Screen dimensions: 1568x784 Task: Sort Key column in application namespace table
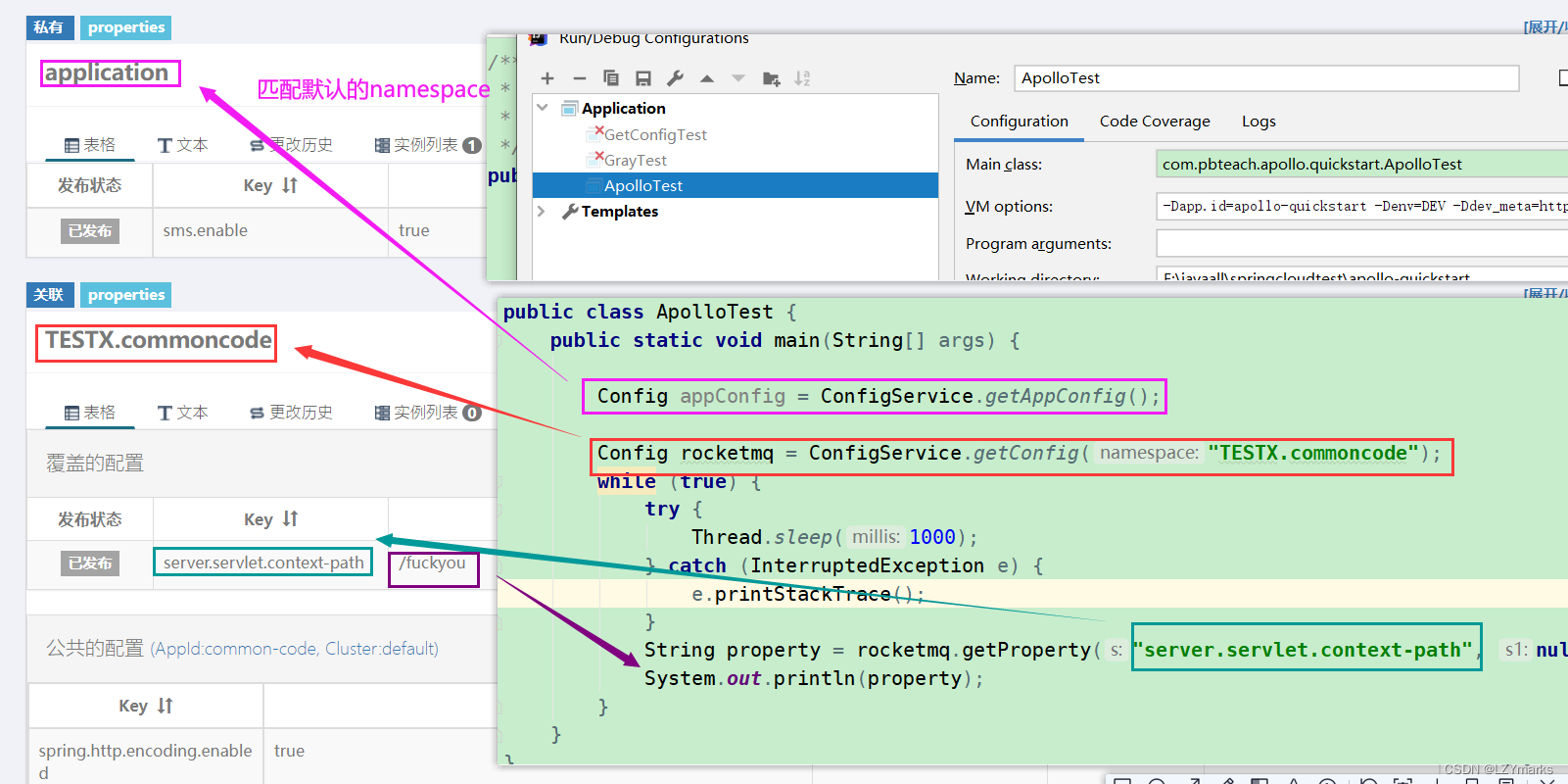coord(290,185)
